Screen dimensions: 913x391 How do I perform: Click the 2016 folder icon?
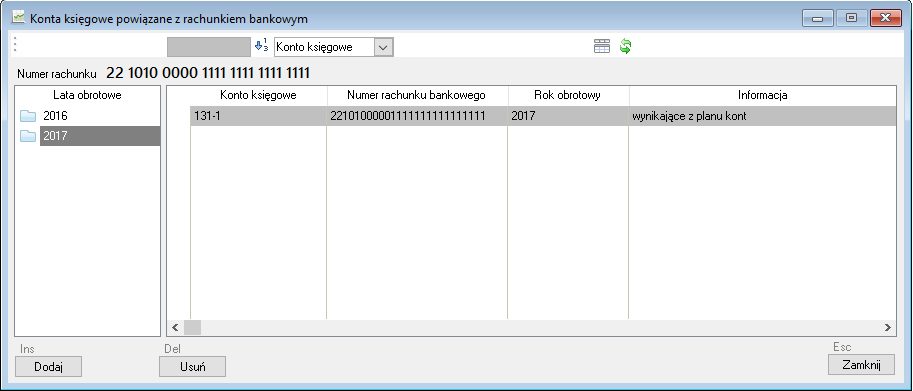27,116
